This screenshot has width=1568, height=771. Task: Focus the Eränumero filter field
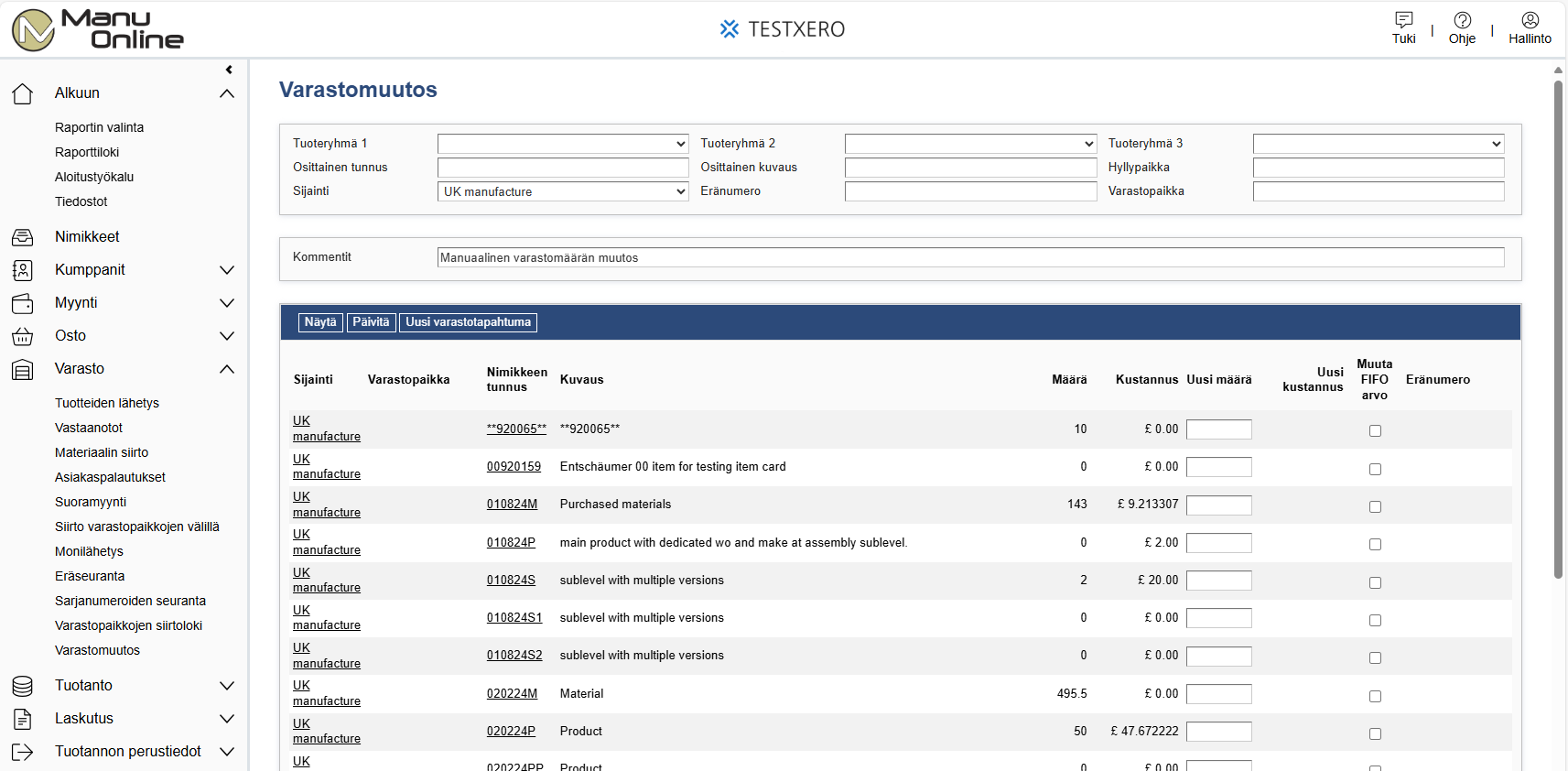pos(970,191)
